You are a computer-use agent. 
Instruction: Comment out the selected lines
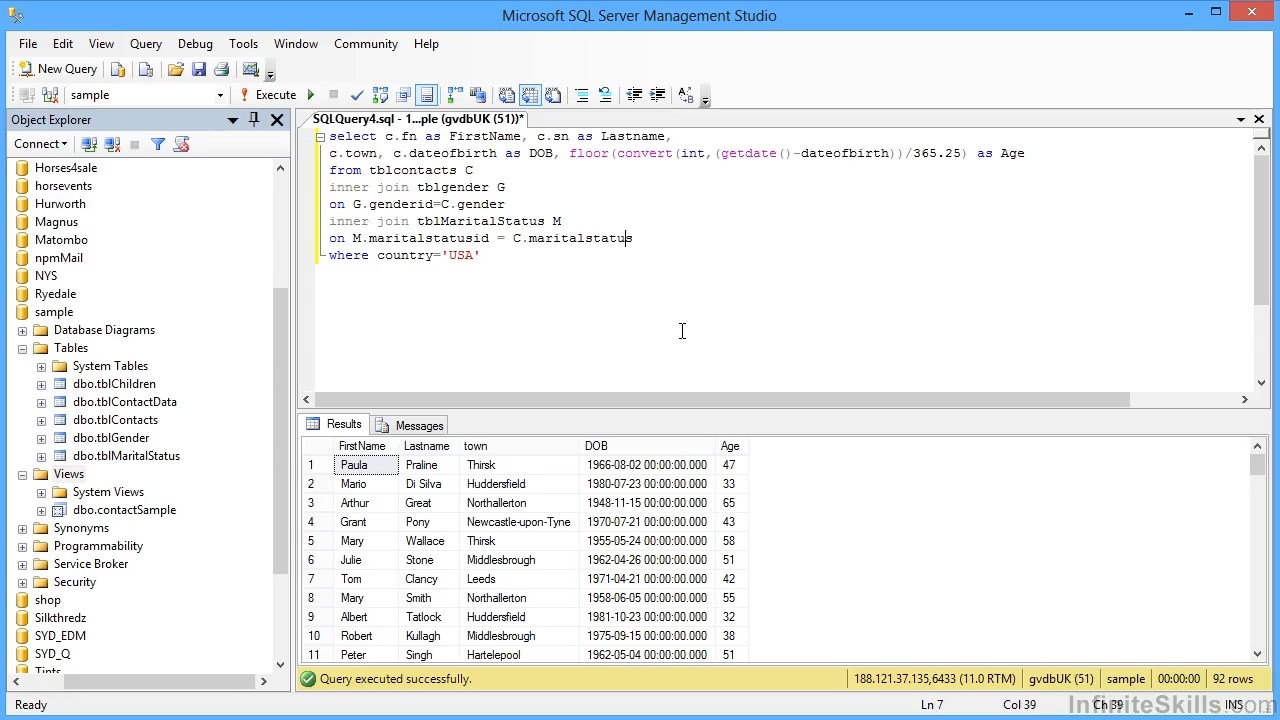point(582,95)
